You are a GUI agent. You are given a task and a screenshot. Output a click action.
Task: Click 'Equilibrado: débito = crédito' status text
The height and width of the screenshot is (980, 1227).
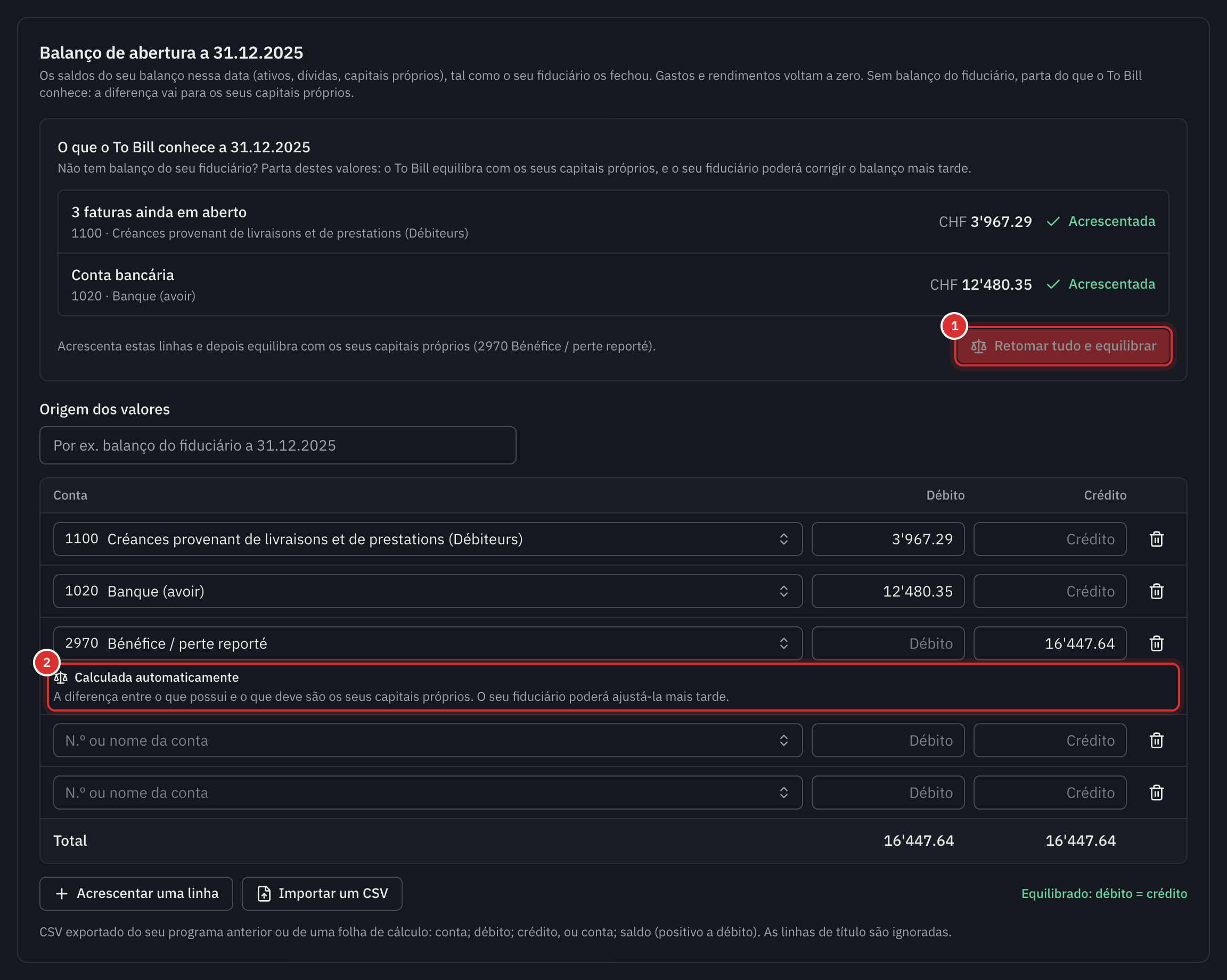coord(1104,894)
